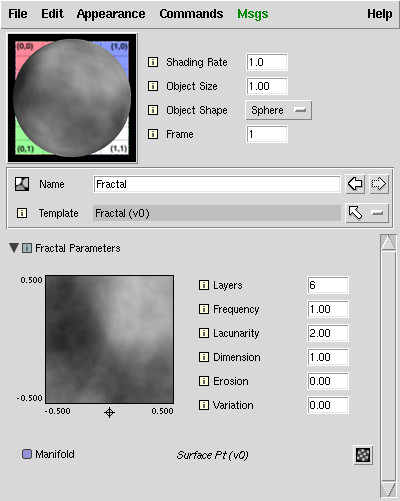The image size is (400, 501).
Task: Open the Commands menu
Action: pyautogui.click(x=191, y=14)
